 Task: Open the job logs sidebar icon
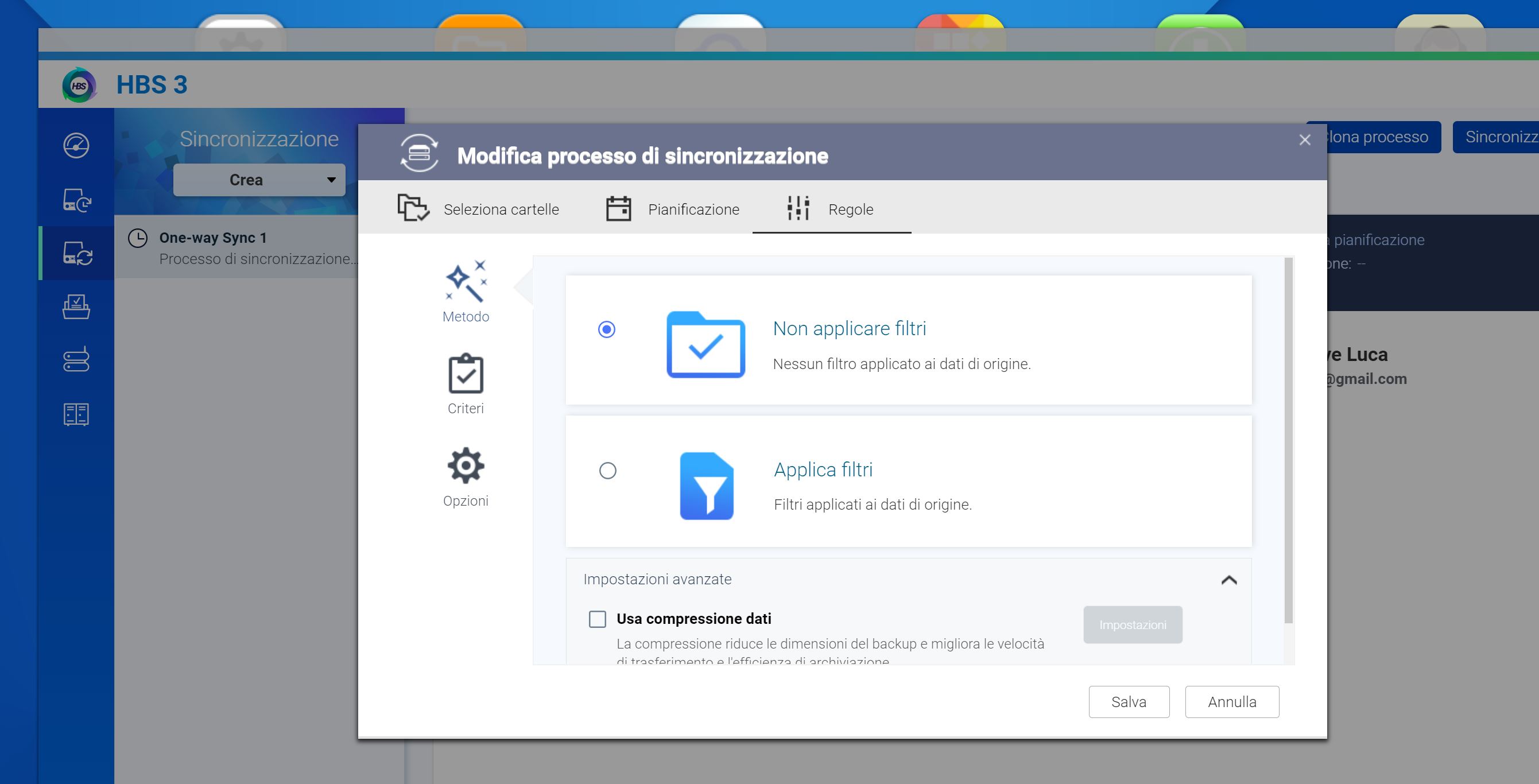(x=76, y=414)
